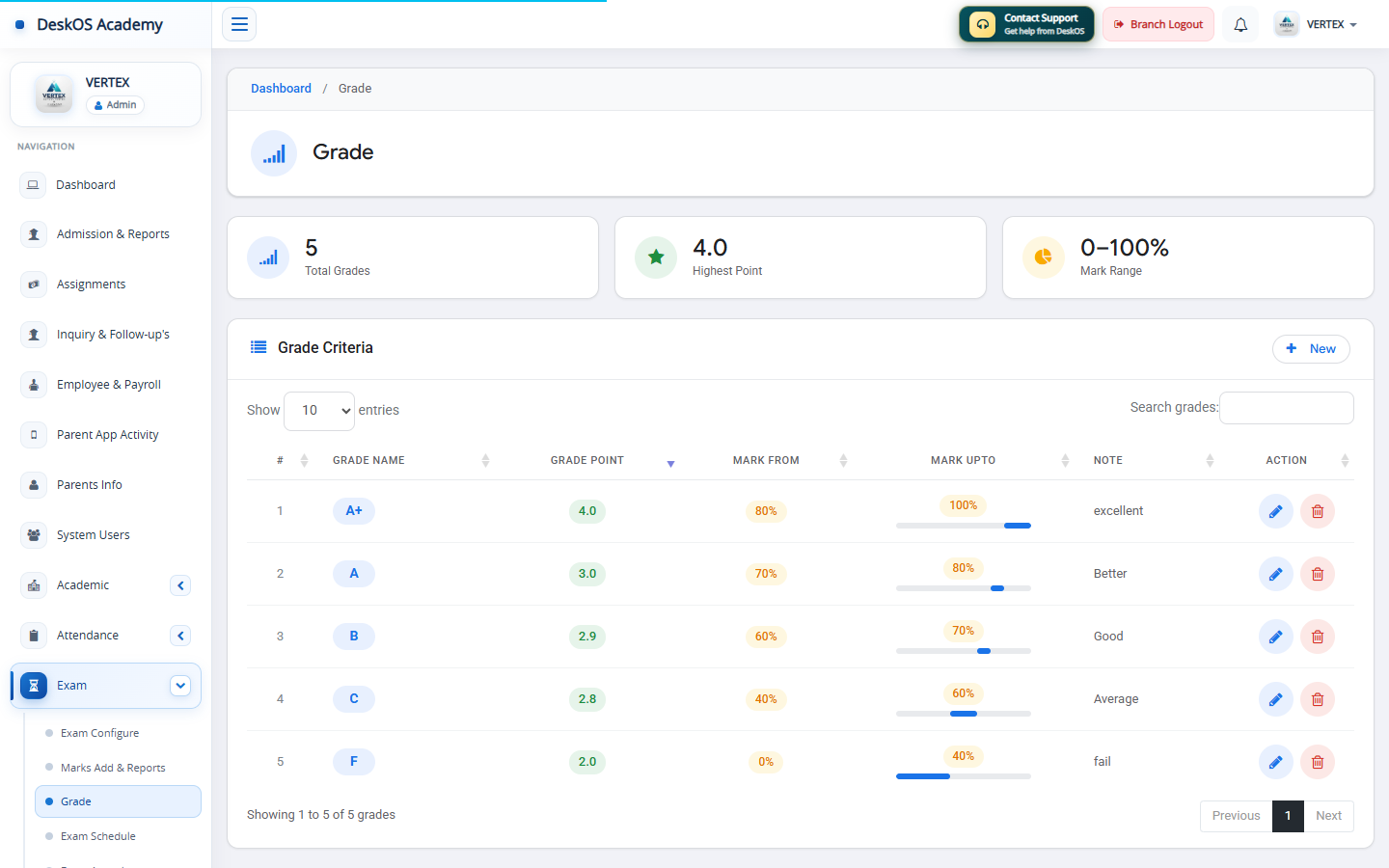Open Marks Add & Reports submenu item
This screenshot has height=868, width=1389.
(x=113, y=768)
